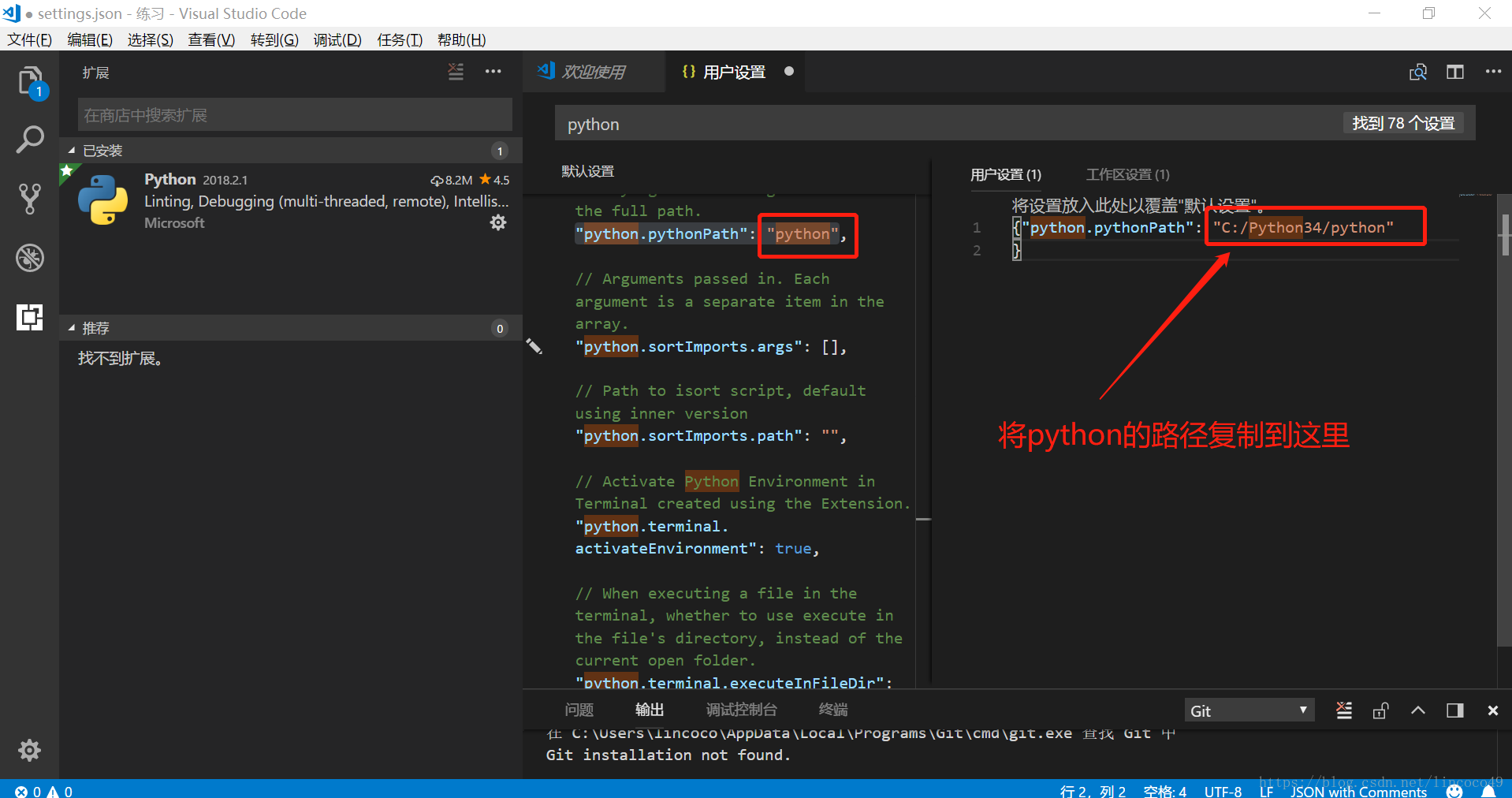1512x798 pixels.
Task: Clear the output panel
Action: click(x=1344, y=710)
